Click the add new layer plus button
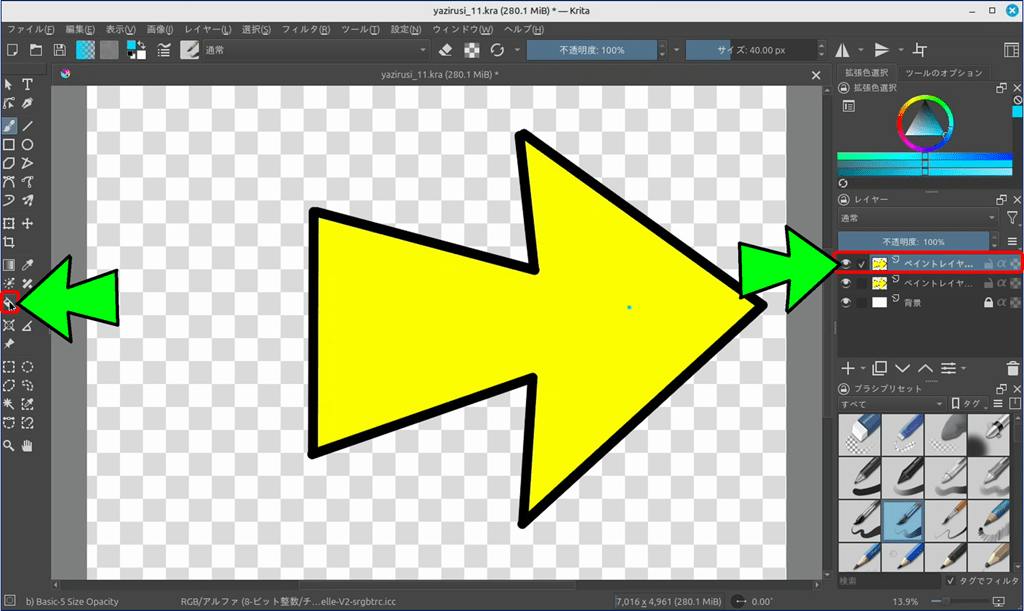 (x=848, y=369)
